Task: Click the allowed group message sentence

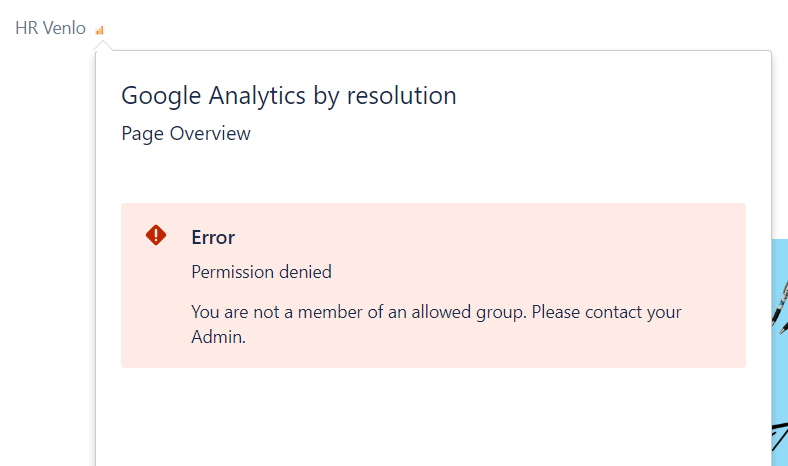Action: 436,324
